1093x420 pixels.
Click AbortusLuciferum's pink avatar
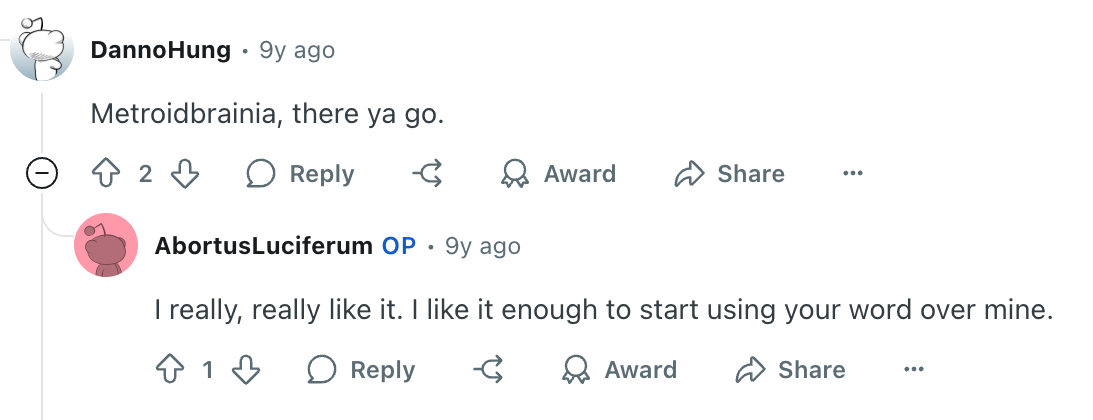coord(106,245)
